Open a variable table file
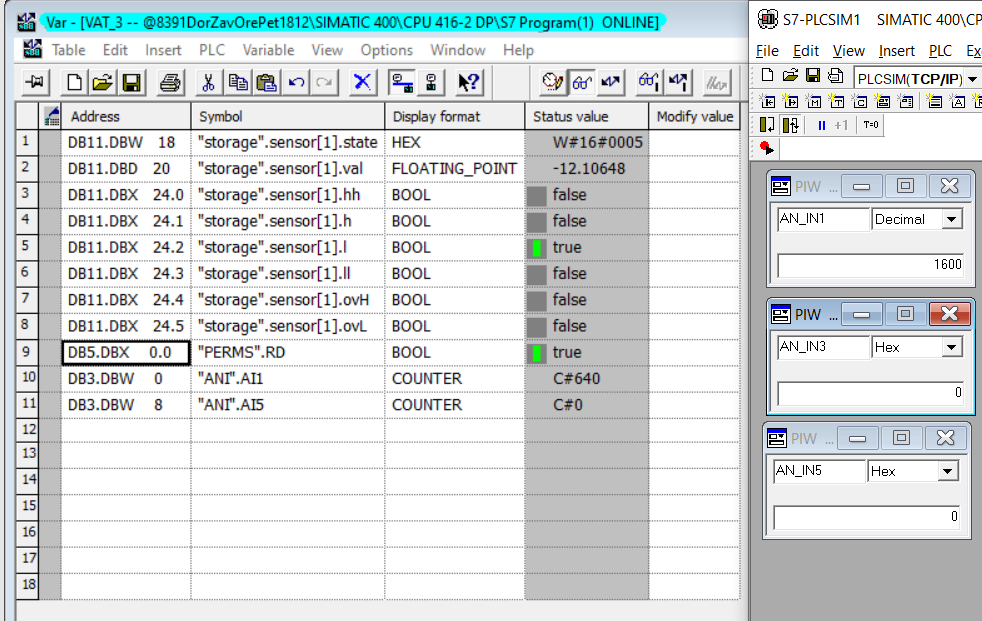The height and width of the screenshot is (621, 982). pos(103,83)
